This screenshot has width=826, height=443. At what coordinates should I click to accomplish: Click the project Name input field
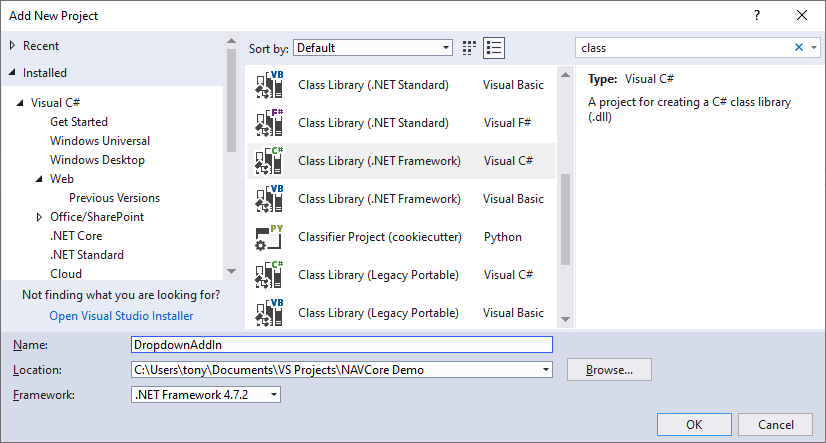coord(341,344)
